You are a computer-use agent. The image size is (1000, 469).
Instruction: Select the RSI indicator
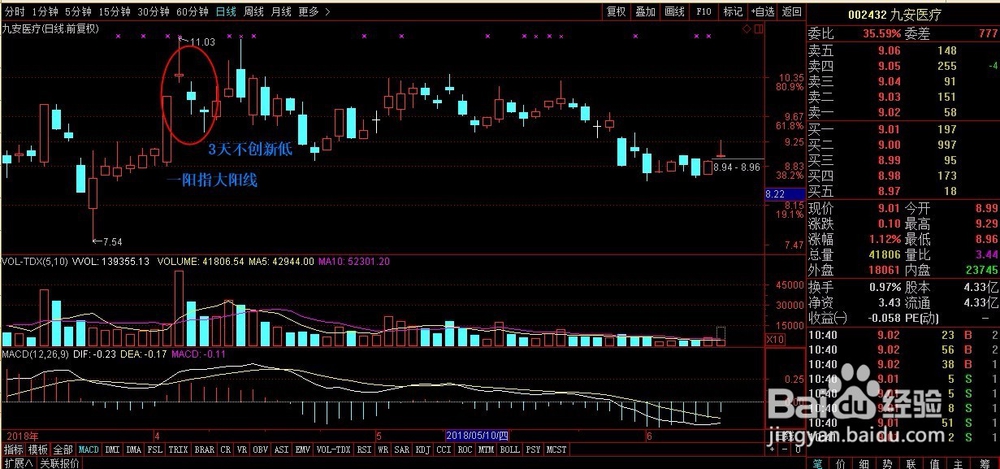(365, 450)
